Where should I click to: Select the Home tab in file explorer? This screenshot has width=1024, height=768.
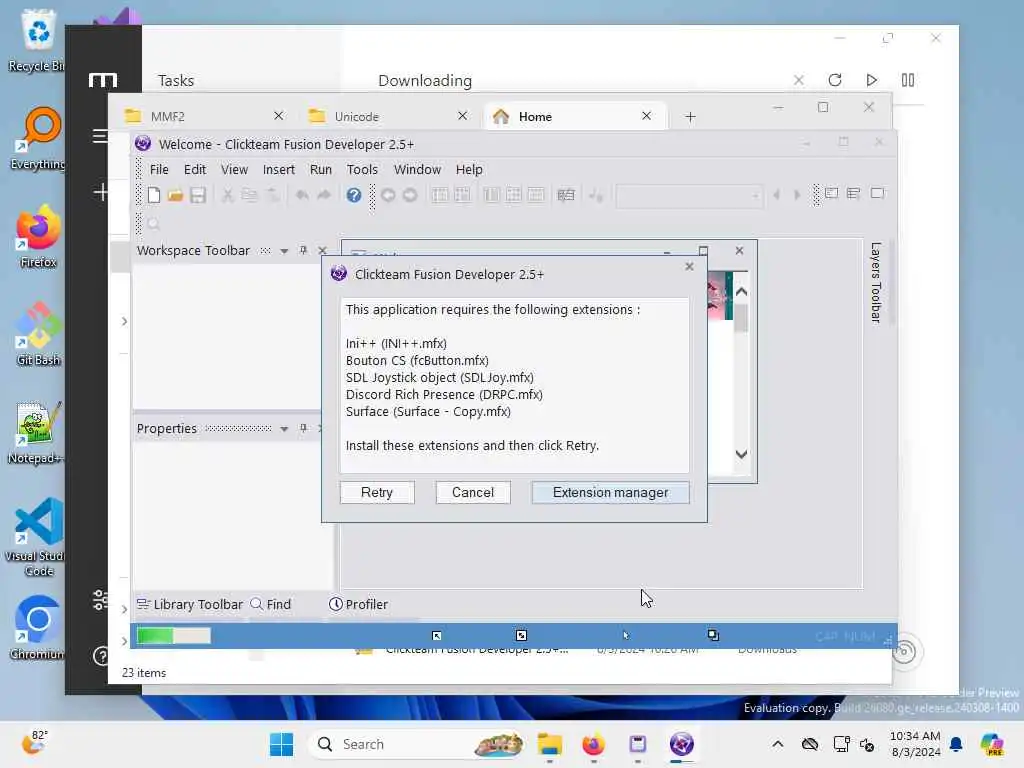click(574, 116)
